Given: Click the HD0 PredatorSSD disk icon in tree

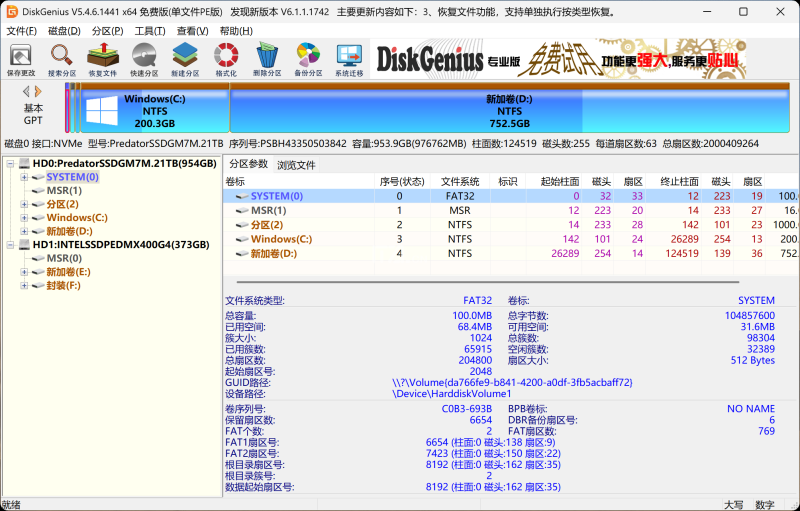Looking at the screenshot, I should tap(24, 163).
